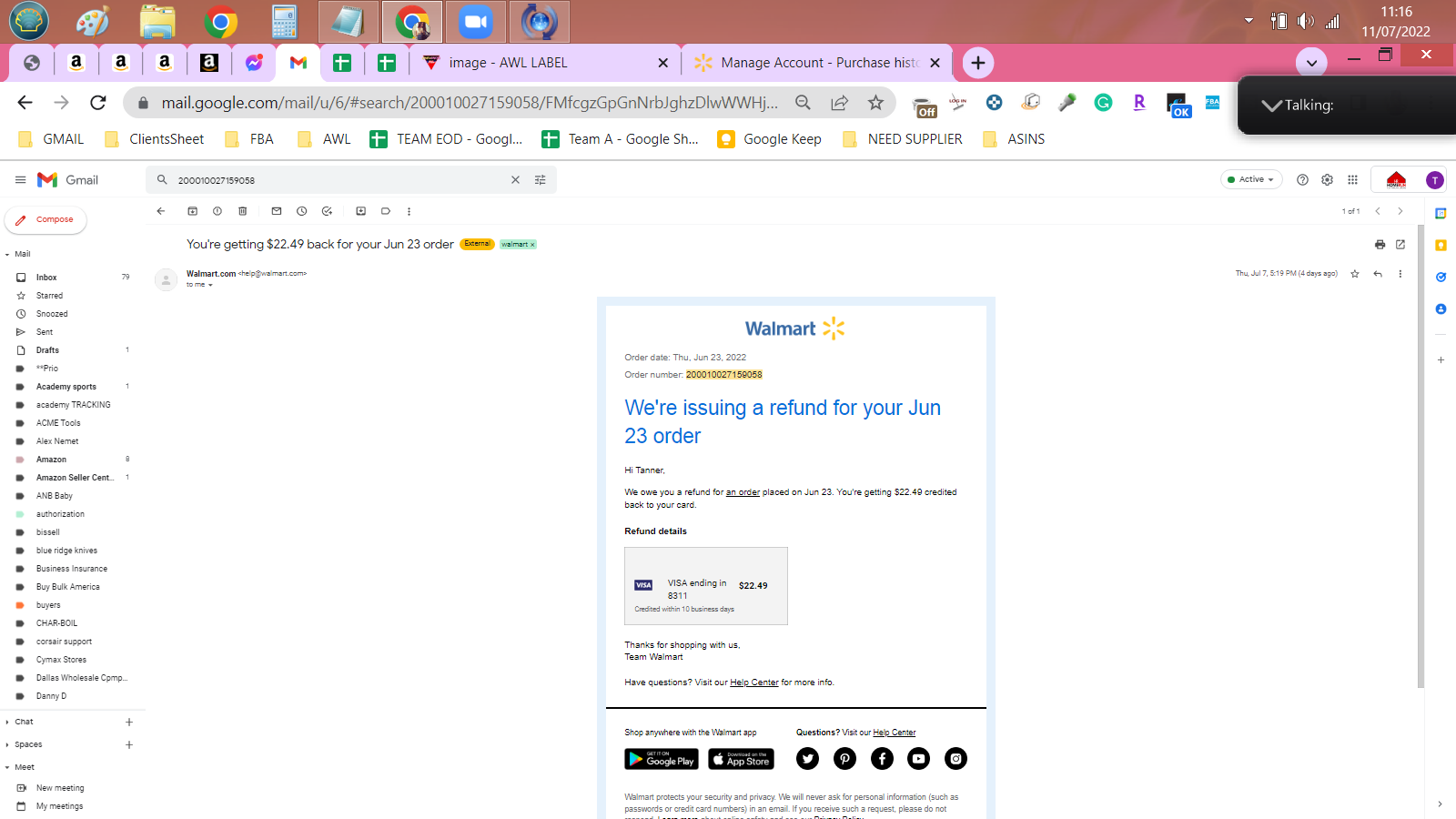This screenshot has height=819, width=1456.
Task: Switch to the Manage Account Purchase history tab
Action: 817,63
